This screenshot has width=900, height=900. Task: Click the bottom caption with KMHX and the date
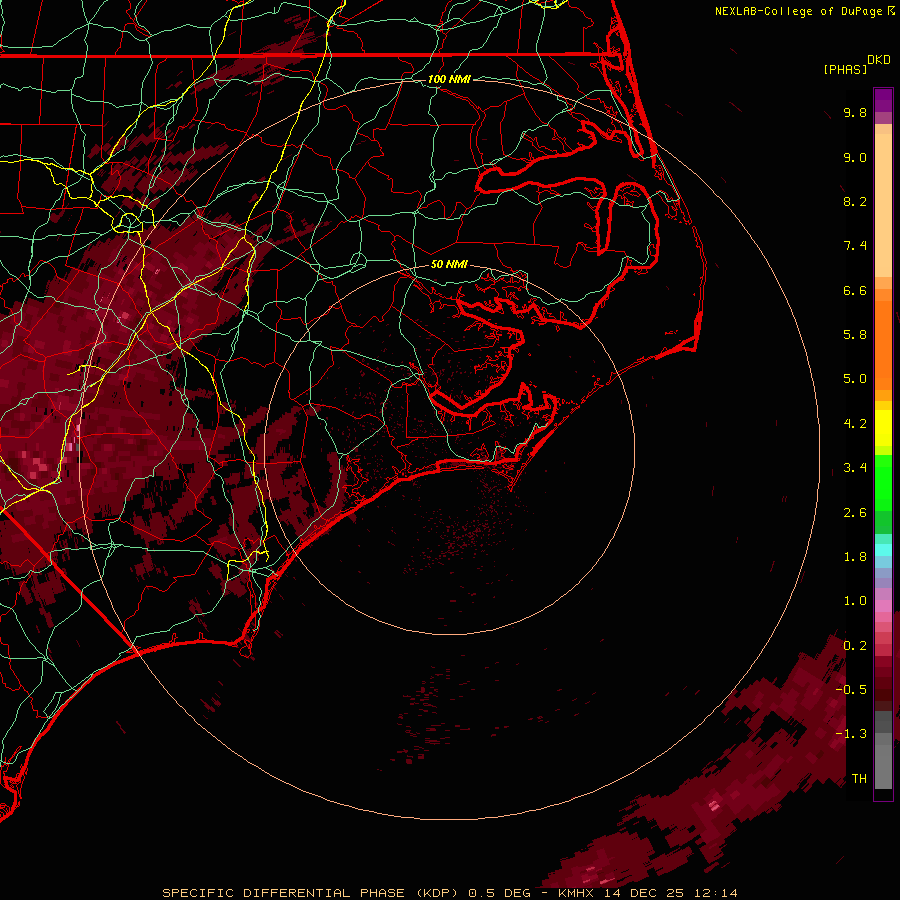pyautogui.click(x=449, y=893)
